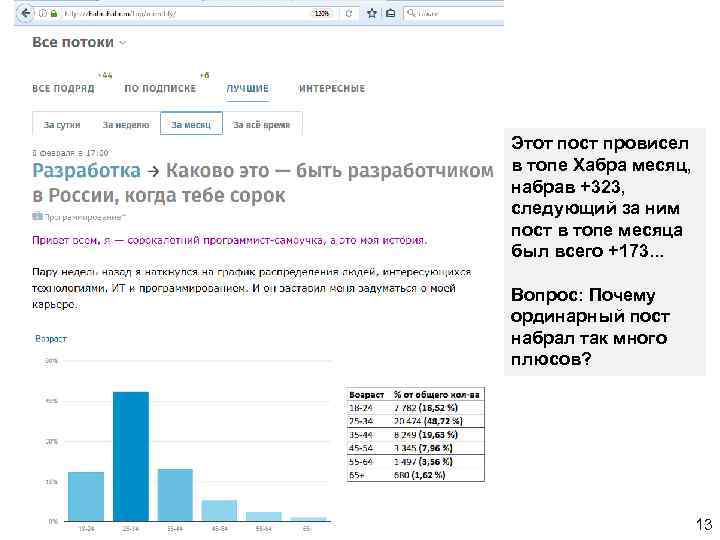
Task: Open the 'Разработка' hub link
Action: (x=86, y=170)
